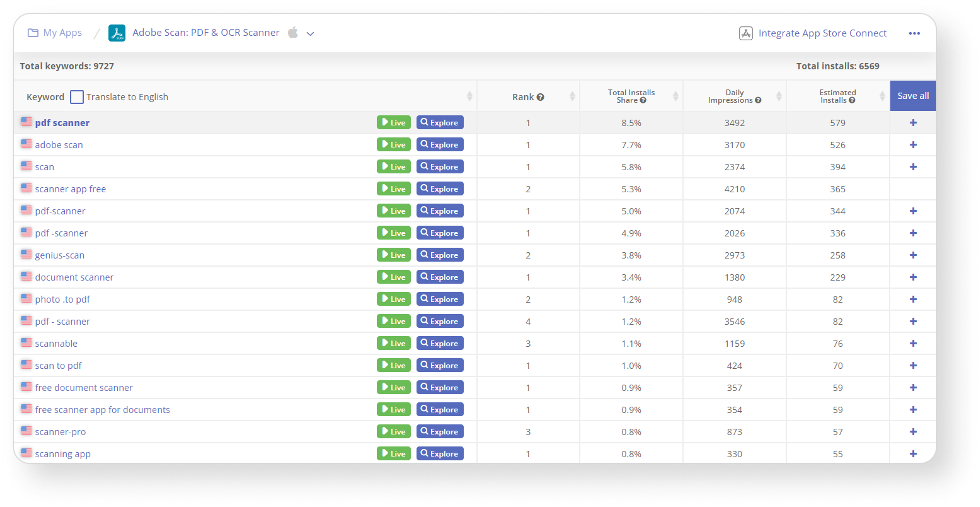The image size is (980, 507).
Task: Click Save all button
Action: 913,96
